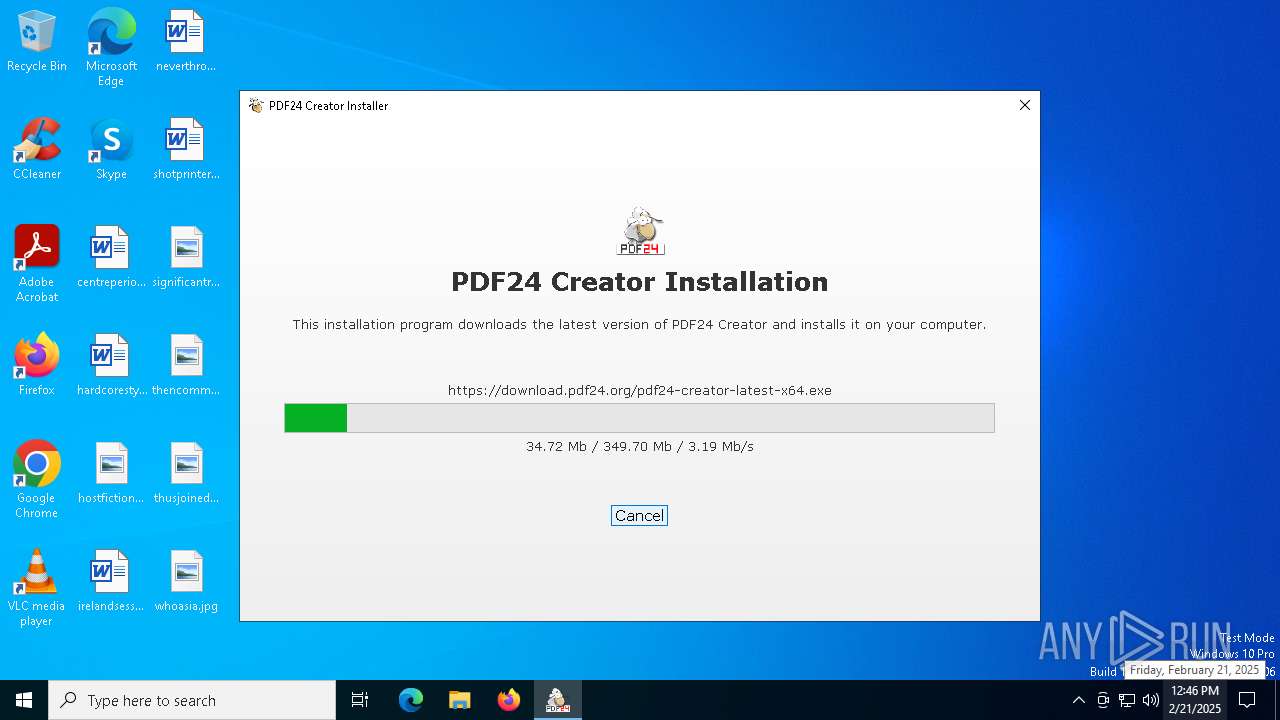Open File Explorer from the taskbar
Viewport: 1280px width, 720px height.
coord(459,700)
